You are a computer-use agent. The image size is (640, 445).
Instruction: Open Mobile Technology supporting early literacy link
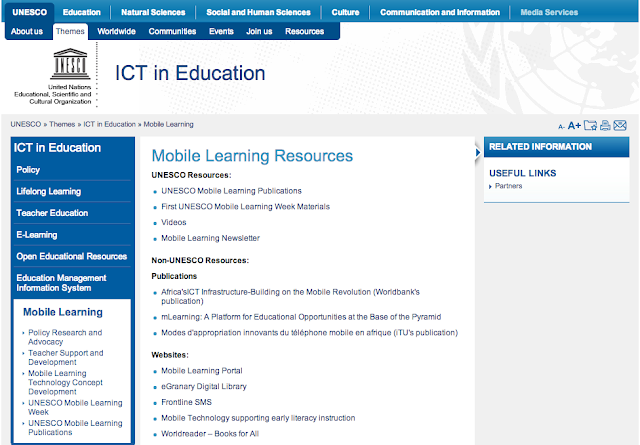click(x=258, y=418)
